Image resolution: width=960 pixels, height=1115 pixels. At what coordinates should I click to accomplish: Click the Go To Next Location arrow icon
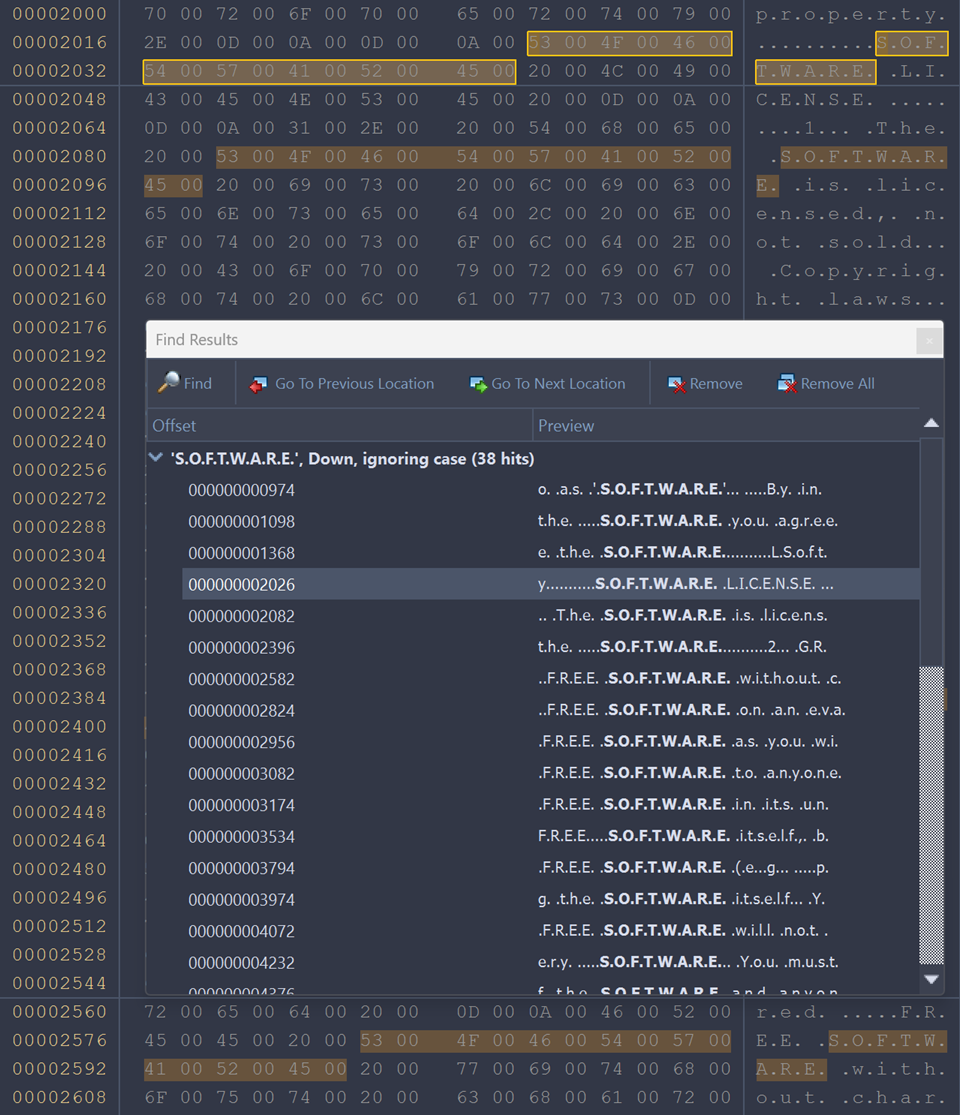pos(478,384)
